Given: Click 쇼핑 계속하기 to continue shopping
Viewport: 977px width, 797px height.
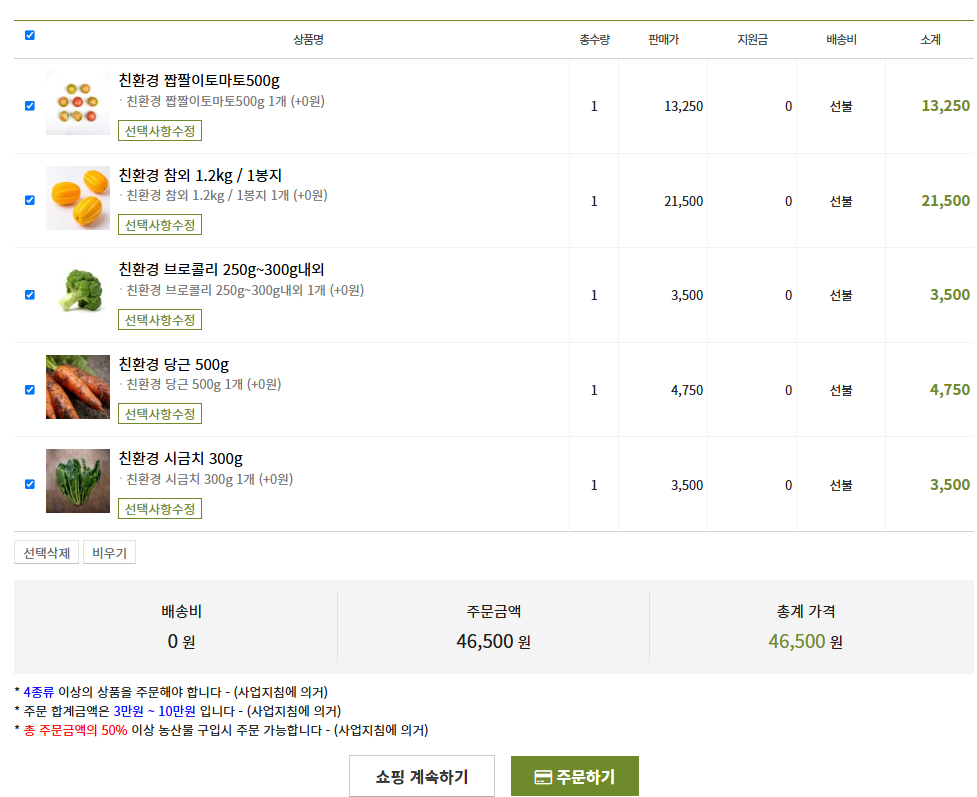Looking at the screenshot, I should click(x=422, y=775).
